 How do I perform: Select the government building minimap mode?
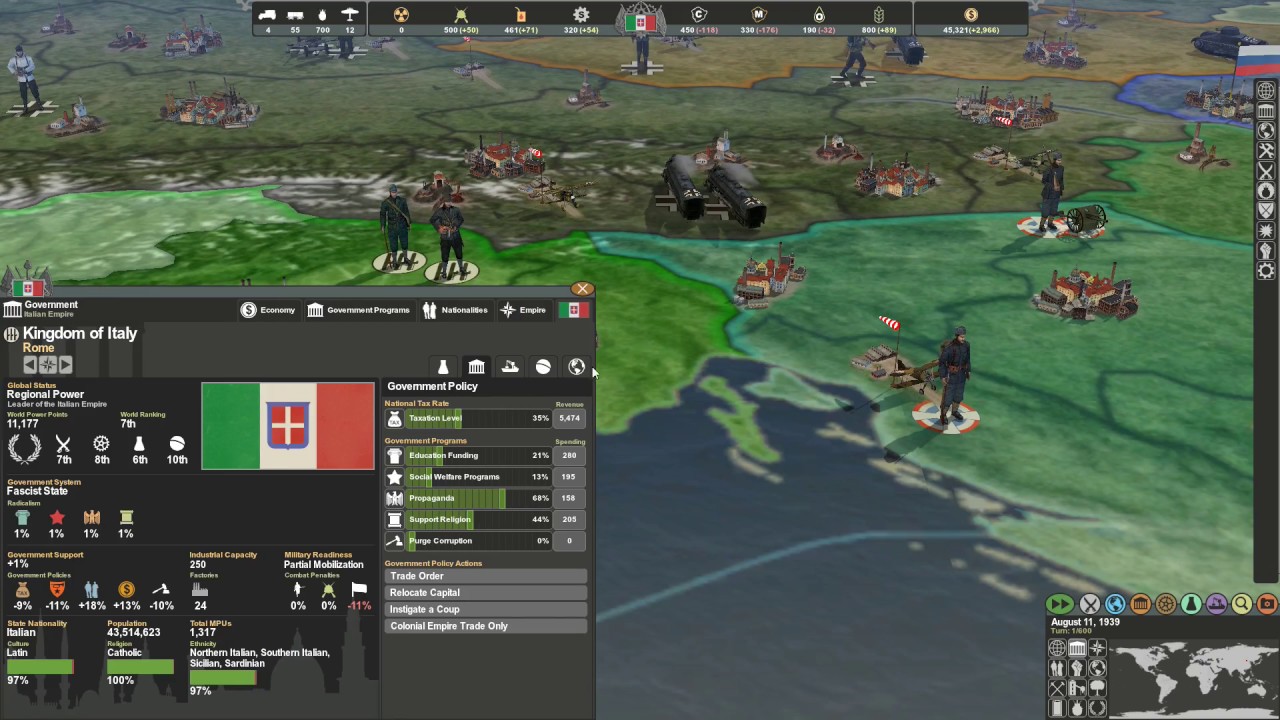(x=1077, y=648)
